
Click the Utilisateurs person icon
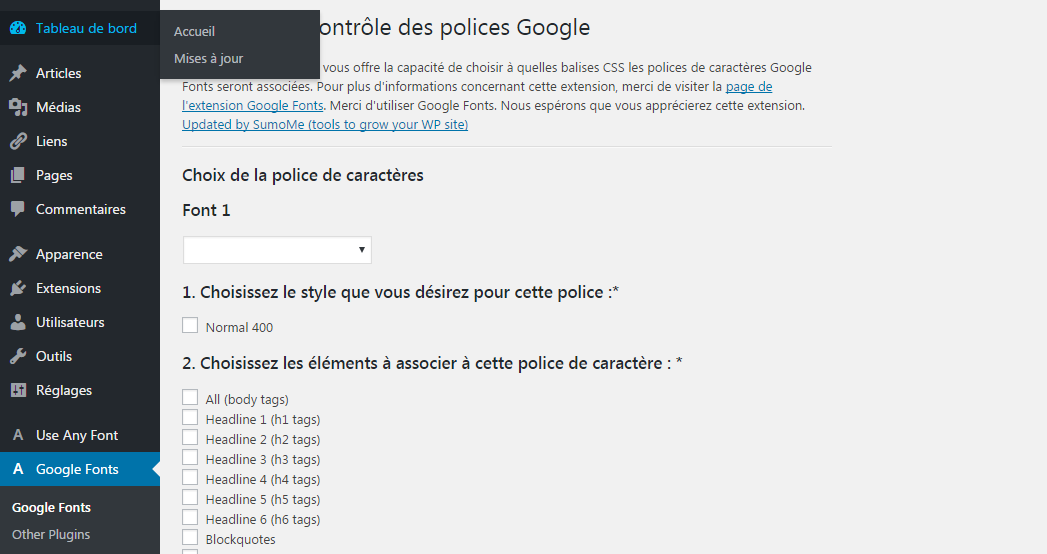pyautogui.click(x=18, y=322)
